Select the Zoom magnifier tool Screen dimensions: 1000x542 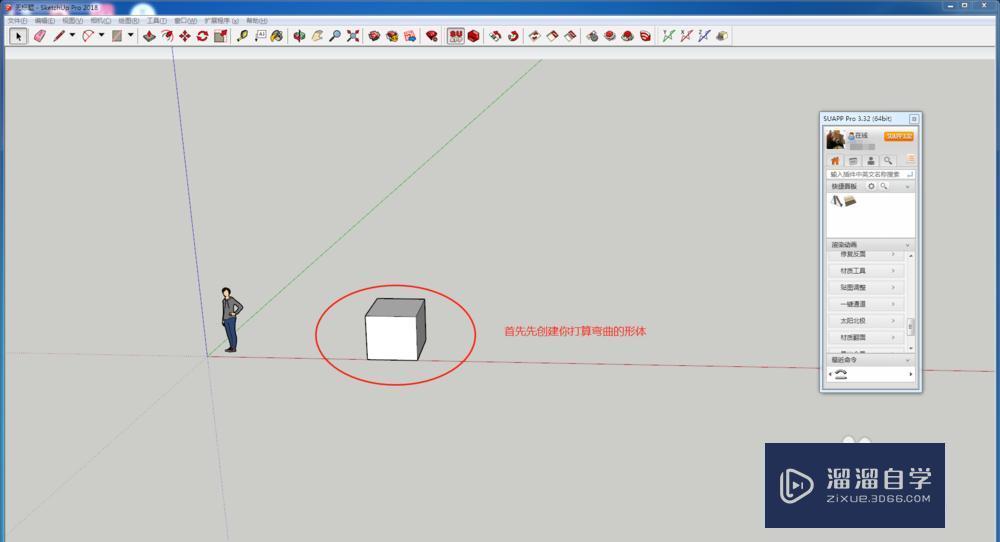point(335,36)
